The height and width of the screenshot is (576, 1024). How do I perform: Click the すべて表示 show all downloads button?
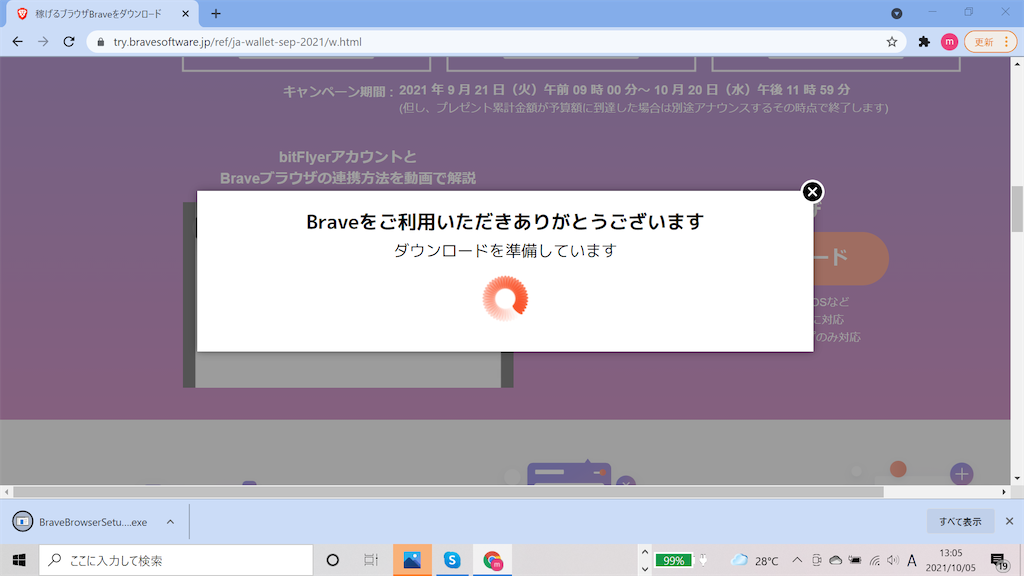pyautogui.click(x=960, y=522)
